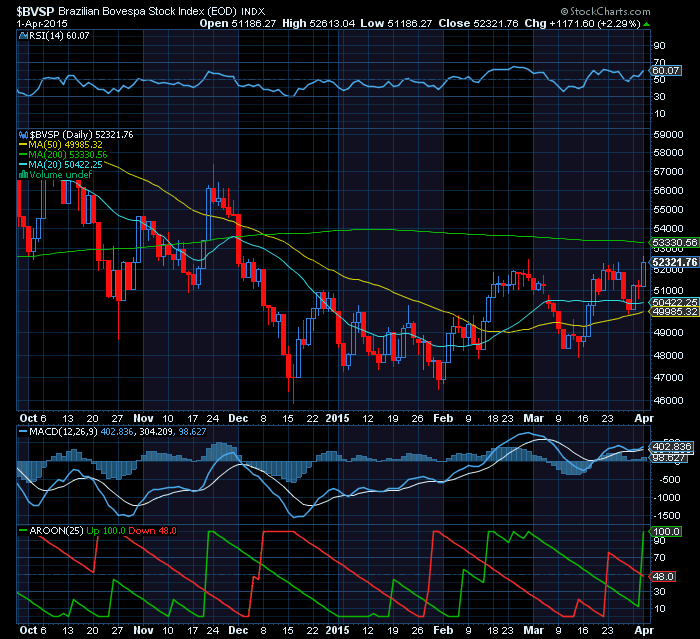Click the 59000 price axis label
This screenshot has width=700, height=639.
(x=668, y=134)
